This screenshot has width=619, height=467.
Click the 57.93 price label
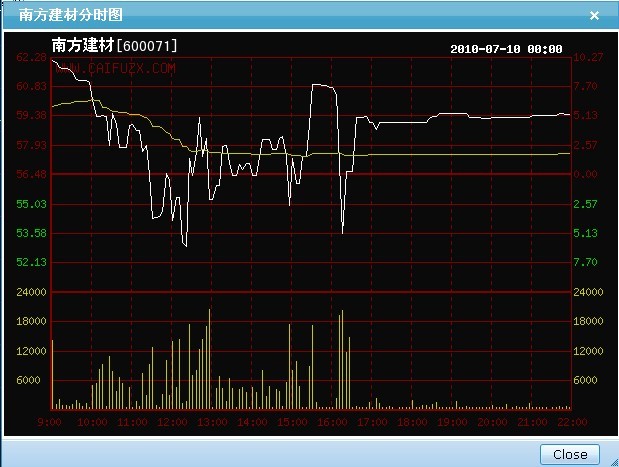[31, 145]
